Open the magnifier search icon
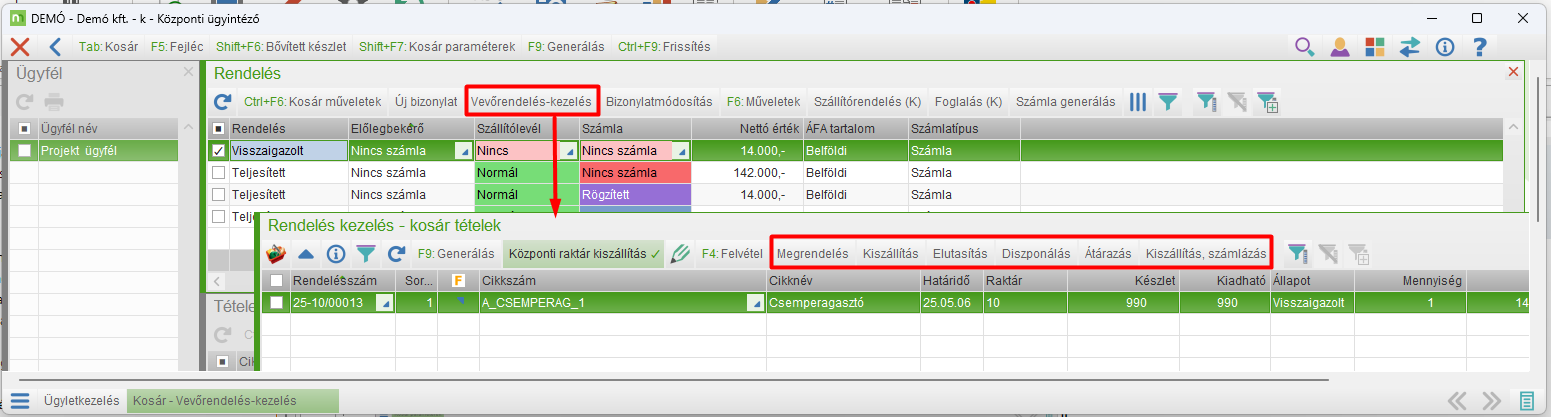 click(1305, 46)
